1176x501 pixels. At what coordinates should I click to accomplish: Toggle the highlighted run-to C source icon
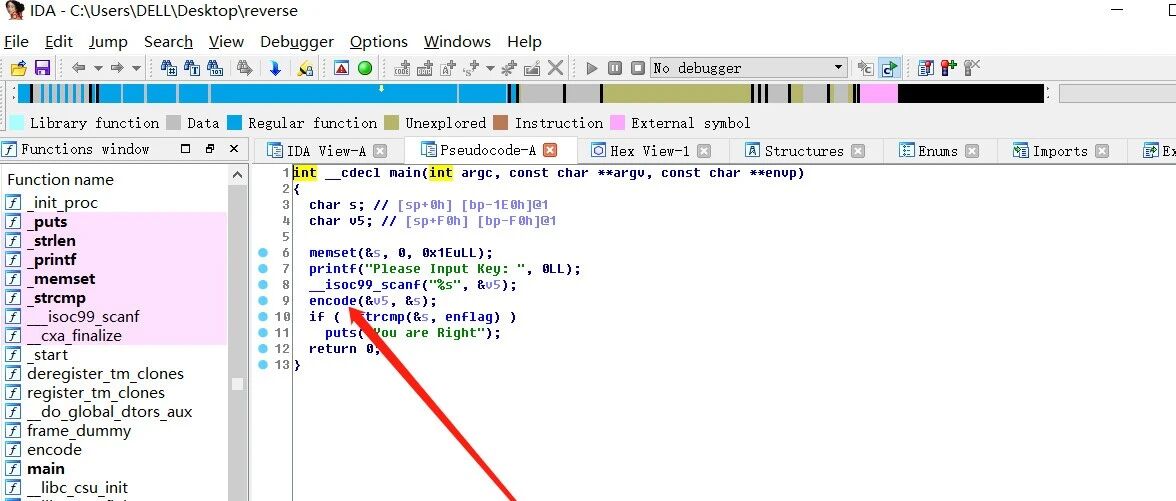coord(890,68)
